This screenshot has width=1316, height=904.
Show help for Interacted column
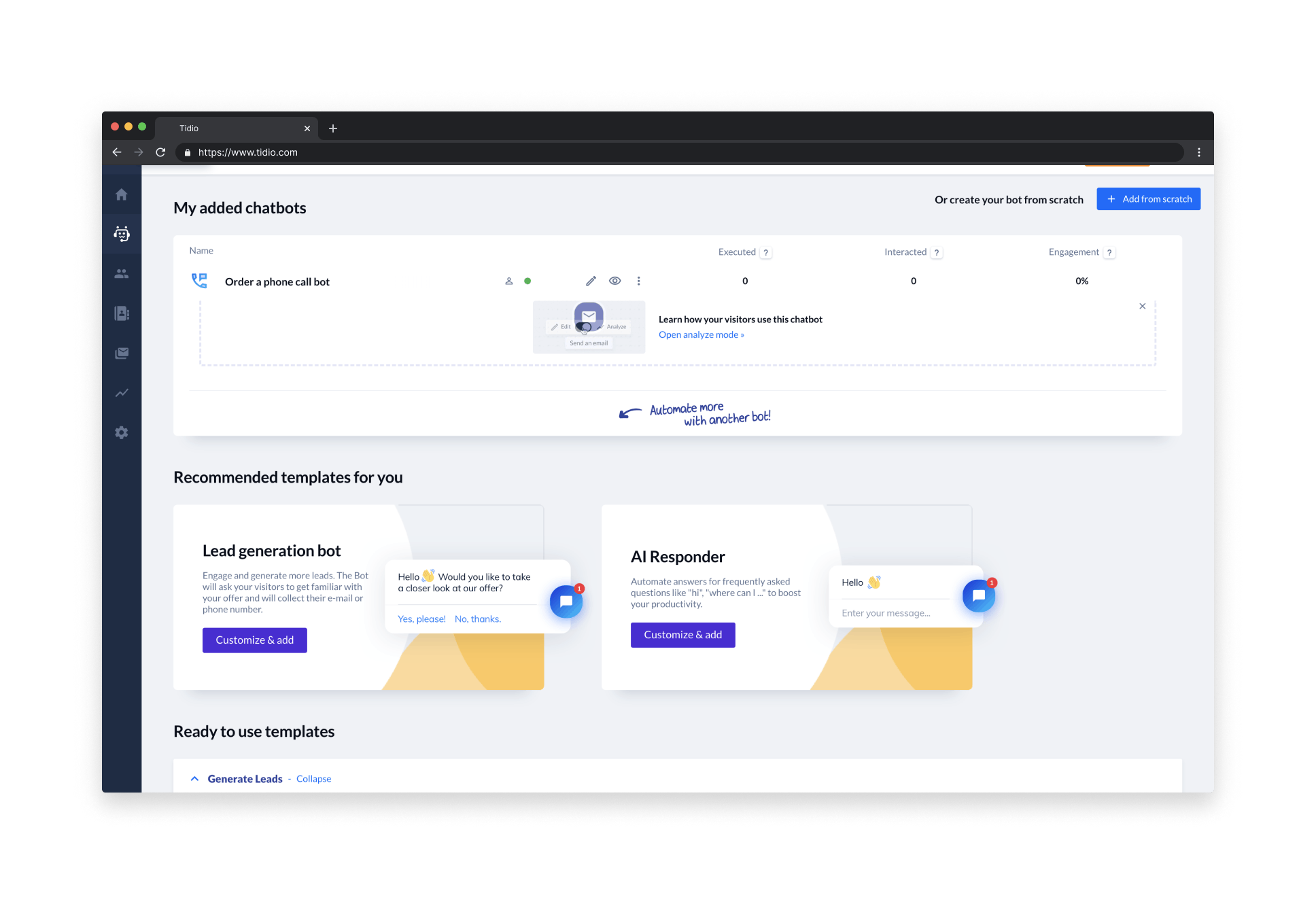tap(937, 253)
